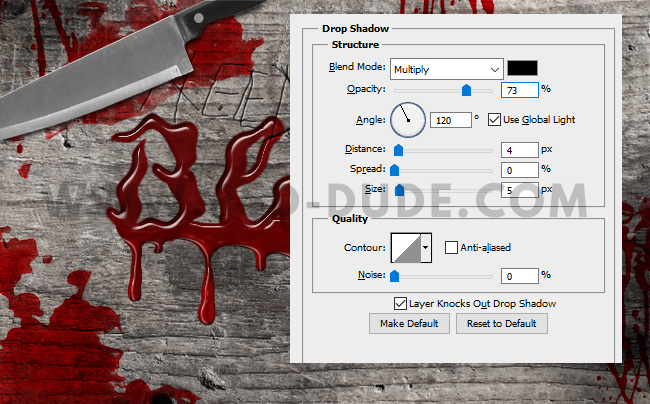
Task: Click the Opacity label text
Action: click(366, 89)
